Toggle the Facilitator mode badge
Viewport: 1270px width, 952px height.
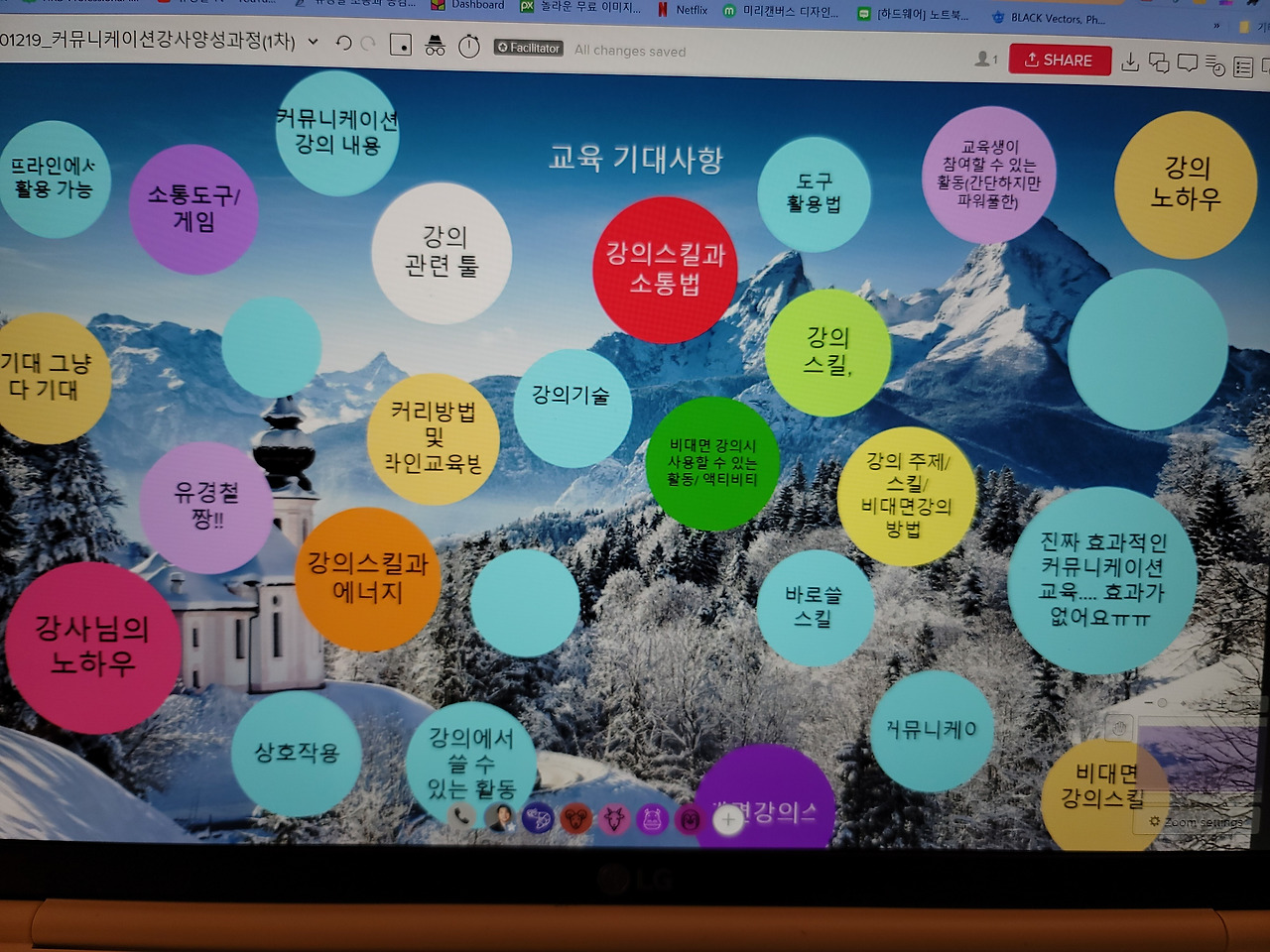point(527,47)
